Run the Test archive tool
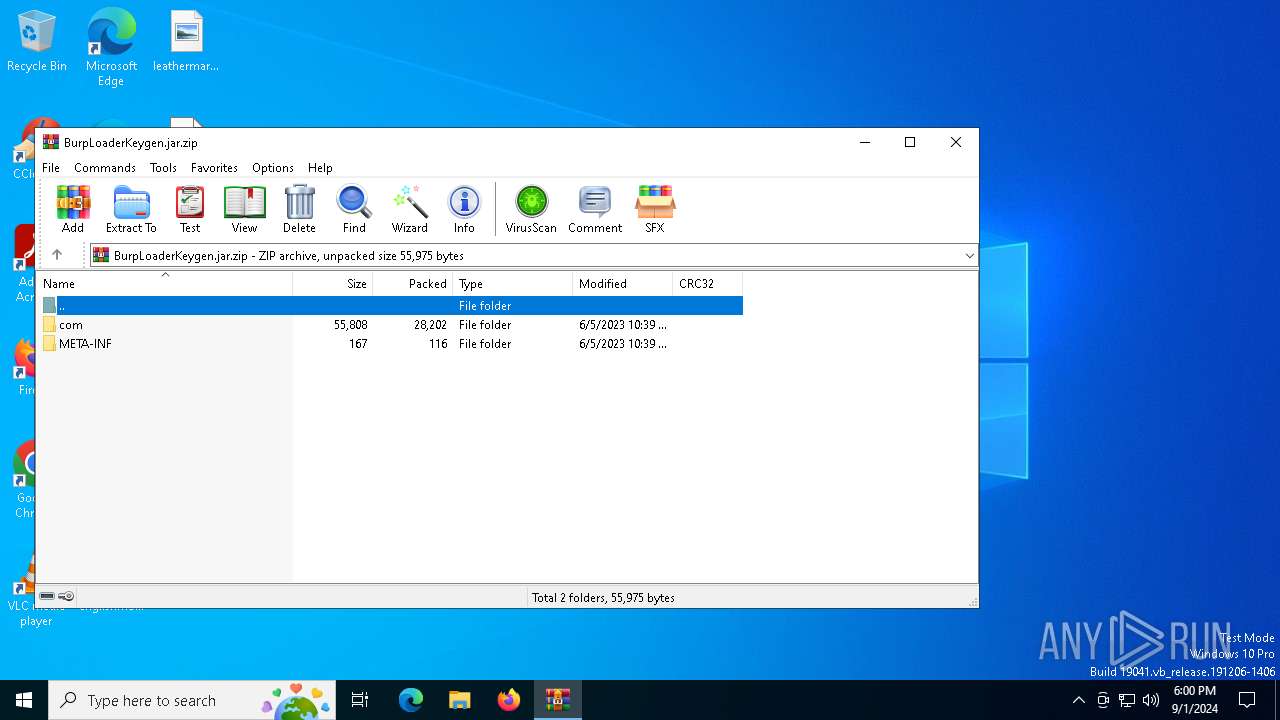1280x720 pixels. [190, 209]
